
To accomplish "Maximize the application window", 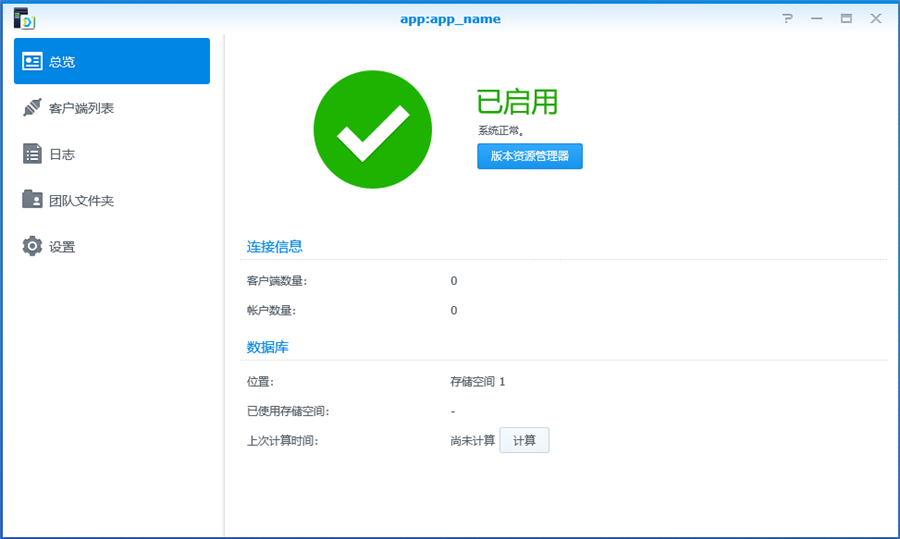I will pyautogui.click(x=846, y=19).
